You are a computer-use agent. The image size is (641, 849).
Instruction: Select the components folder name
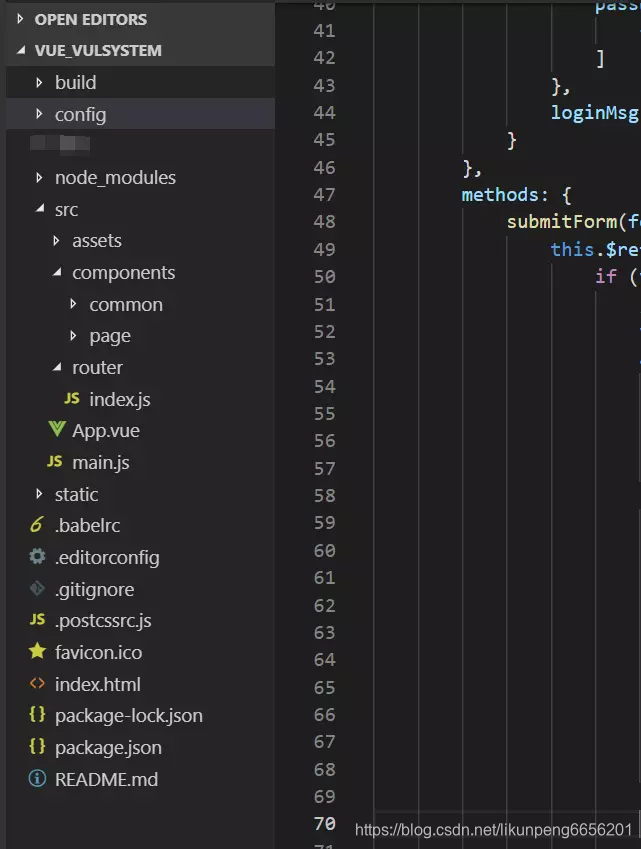point(123,273)
